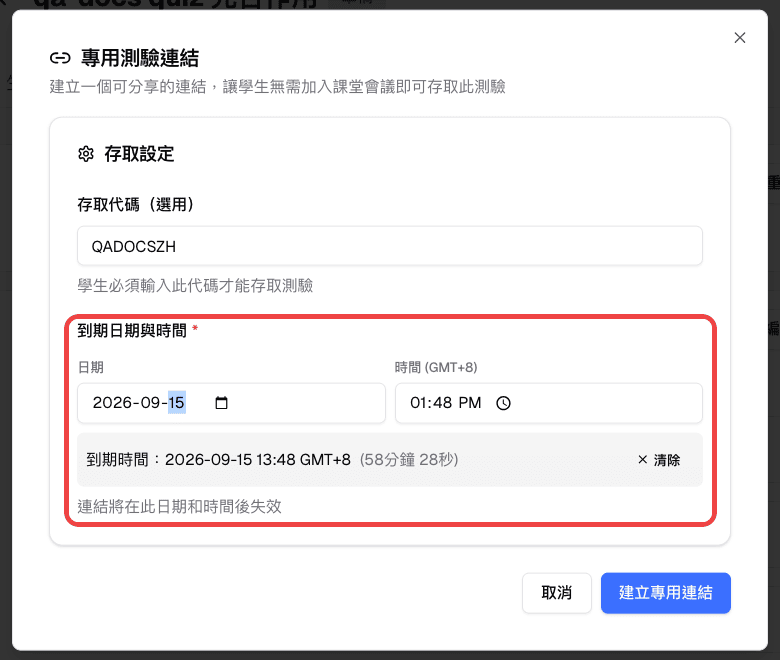The width and height of the screenshot is (780, 660).
Task: Click the 日期 field label
Action: (x=91, y=368)
